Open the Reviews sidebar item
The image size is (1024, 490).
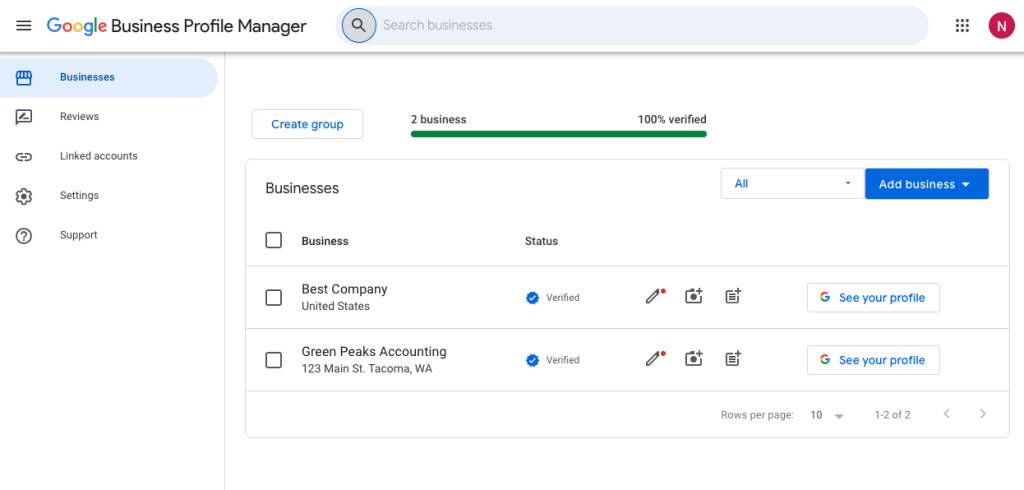tap(108, 117)
